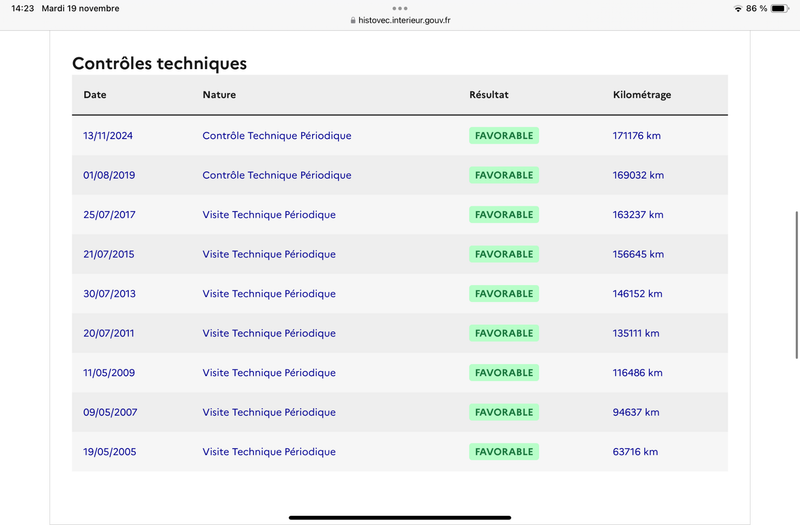Image resolution: width=800 pixels, height=525 pixels.
Task: Click FAVORABLE badge in the 09/05/2007 row
Action: click(504, 412)
